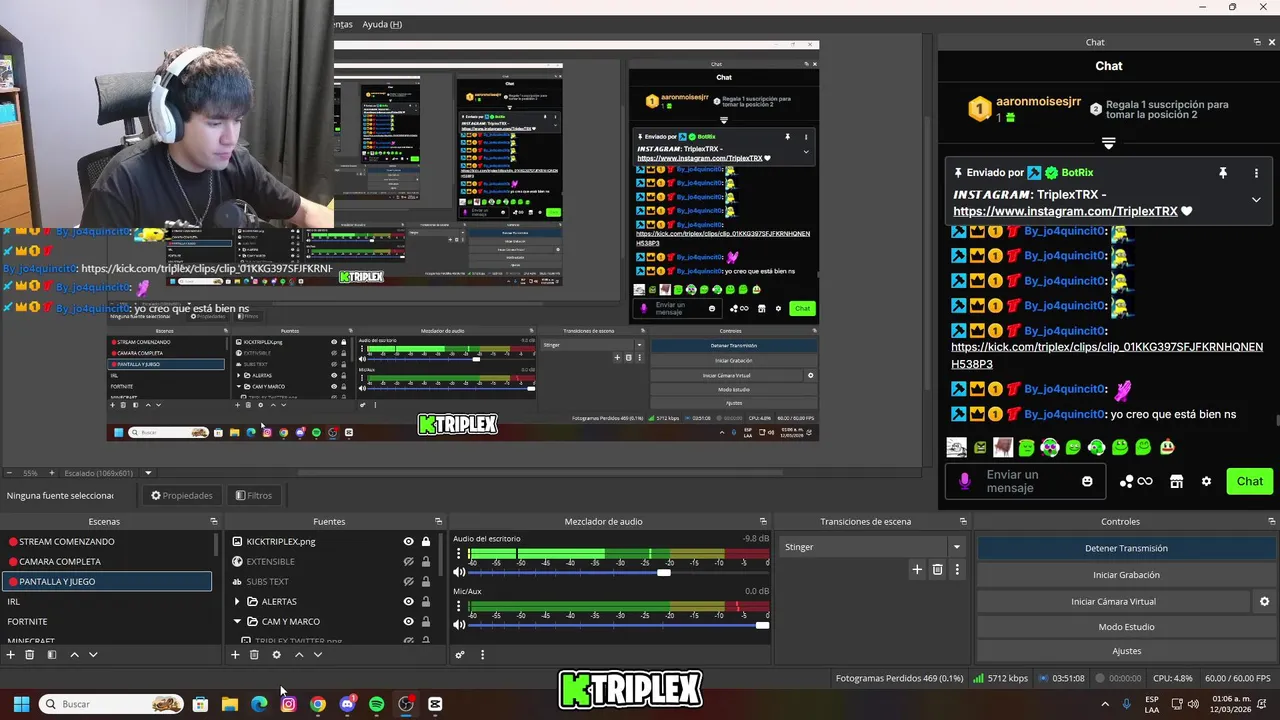Open channel points icon in chat bar

[1136, 481]
